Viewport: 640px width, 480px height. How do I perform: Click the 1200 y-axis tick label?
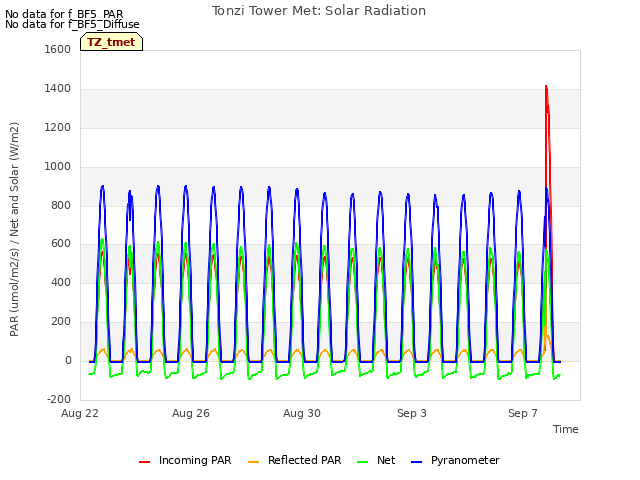[58, 128]
